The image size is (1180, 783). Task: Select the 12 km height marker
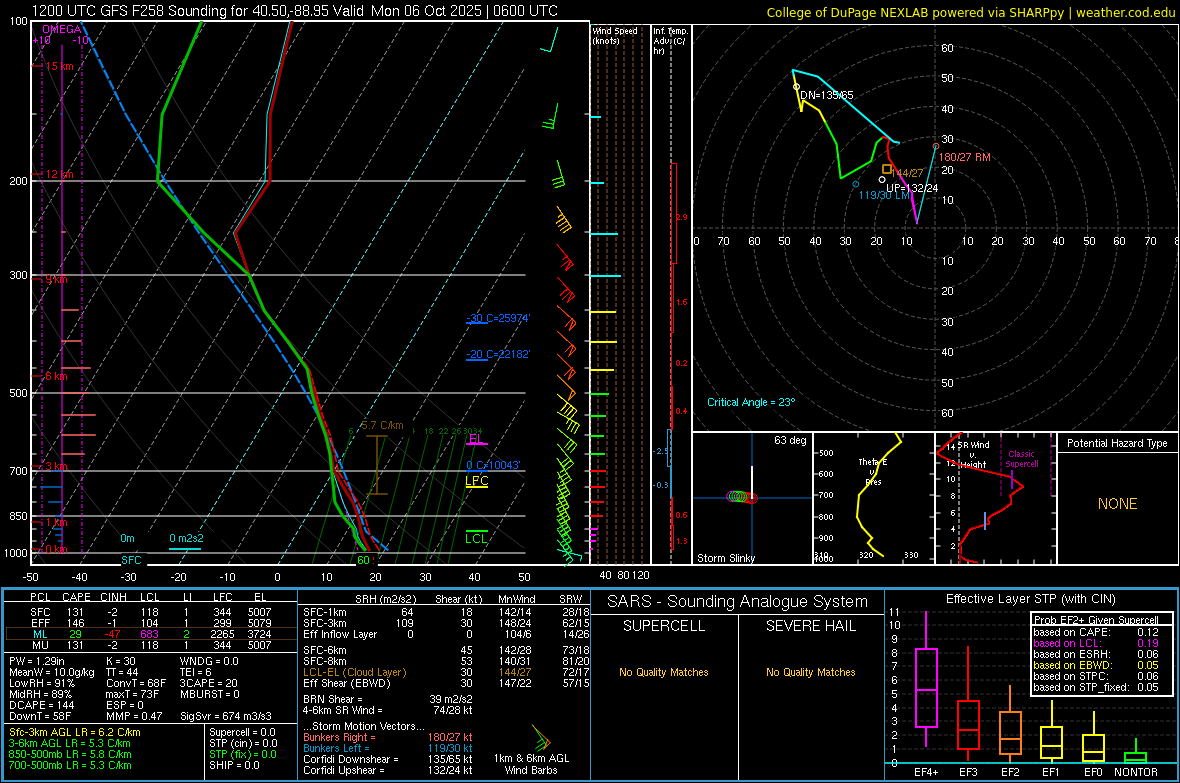coord(57,174)
